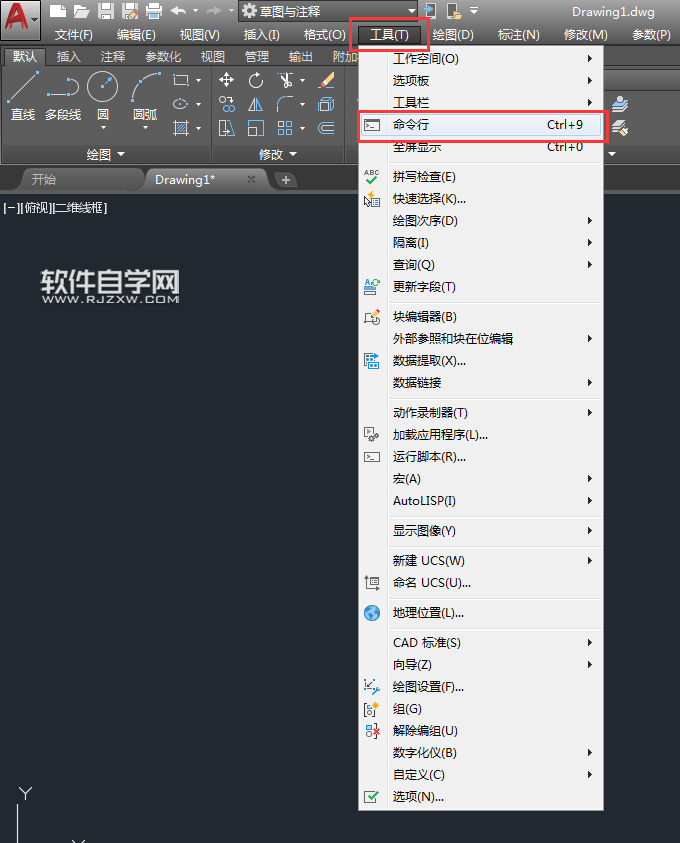
Task: Choose 命令行 Ctrl+9 from the menu
Action: tap(481, 125)
